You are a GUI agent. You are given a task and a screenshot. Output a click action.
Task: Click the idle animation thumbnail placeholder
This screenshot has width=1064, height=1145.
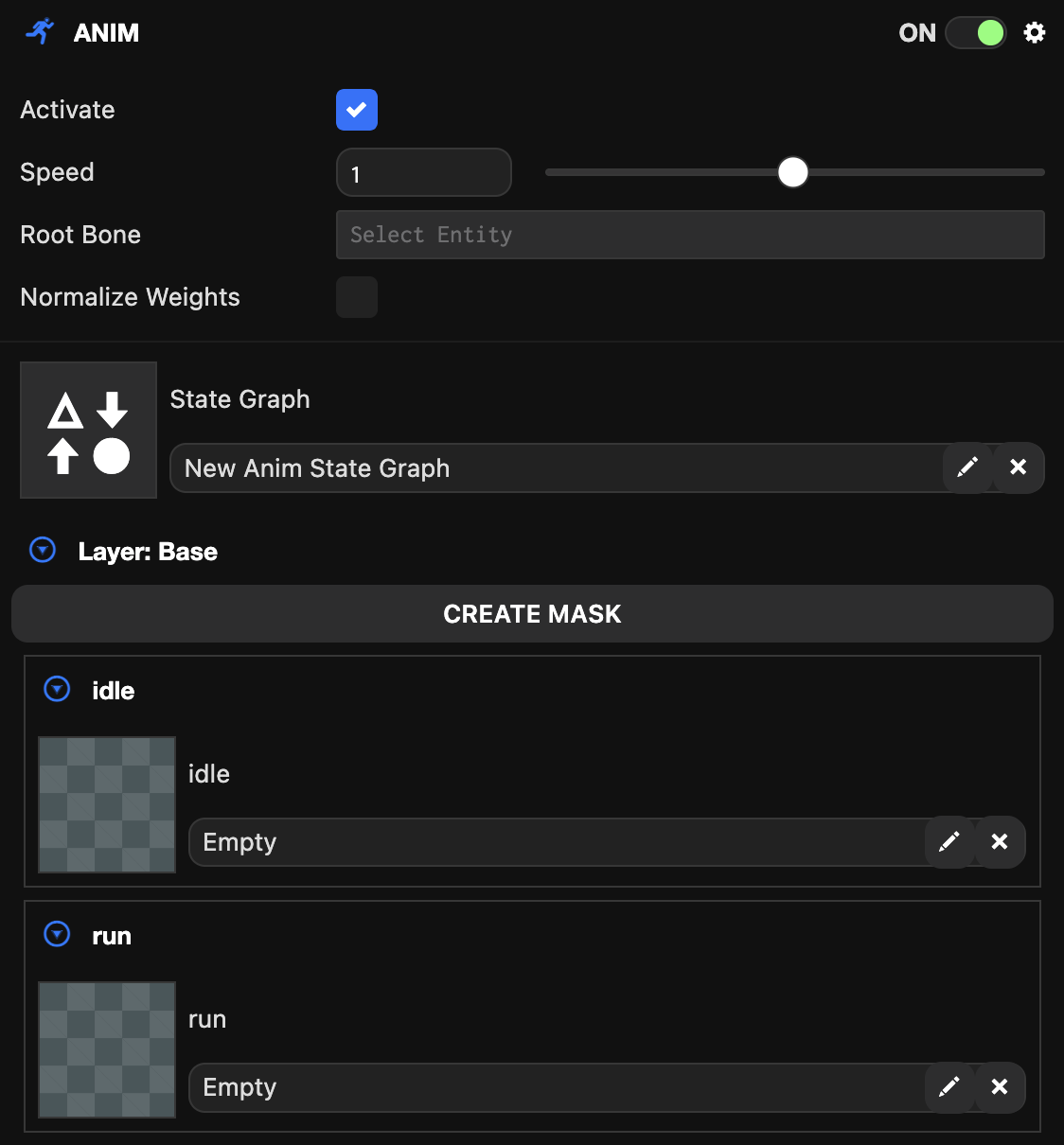point(106,804)
